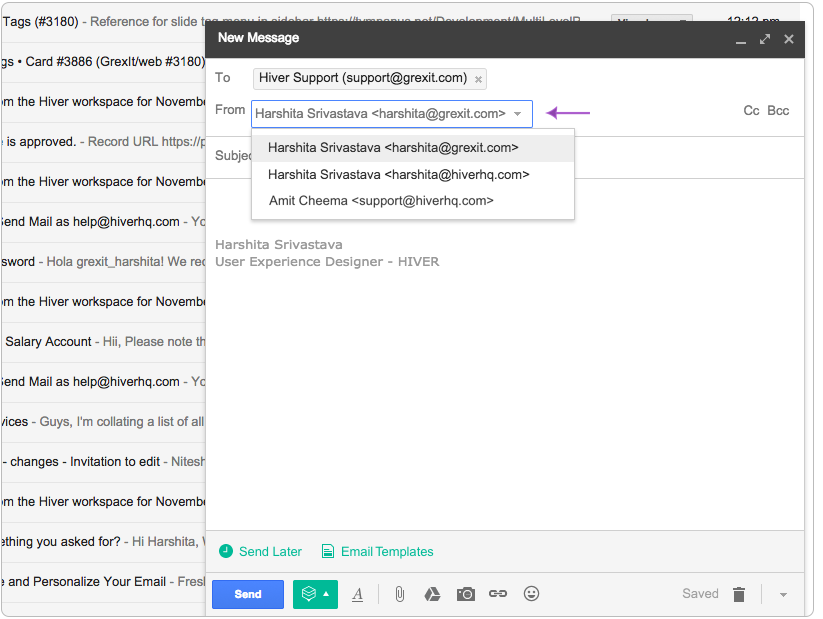Open the 'Hola grexit_harshita!' email
This screenshot has height=619, width=823.
(103, 261)
